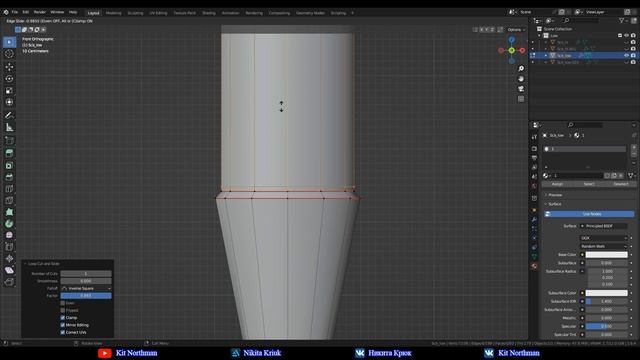Select the Transform tool
Screen dimensions: 640x360
(9, 102)
